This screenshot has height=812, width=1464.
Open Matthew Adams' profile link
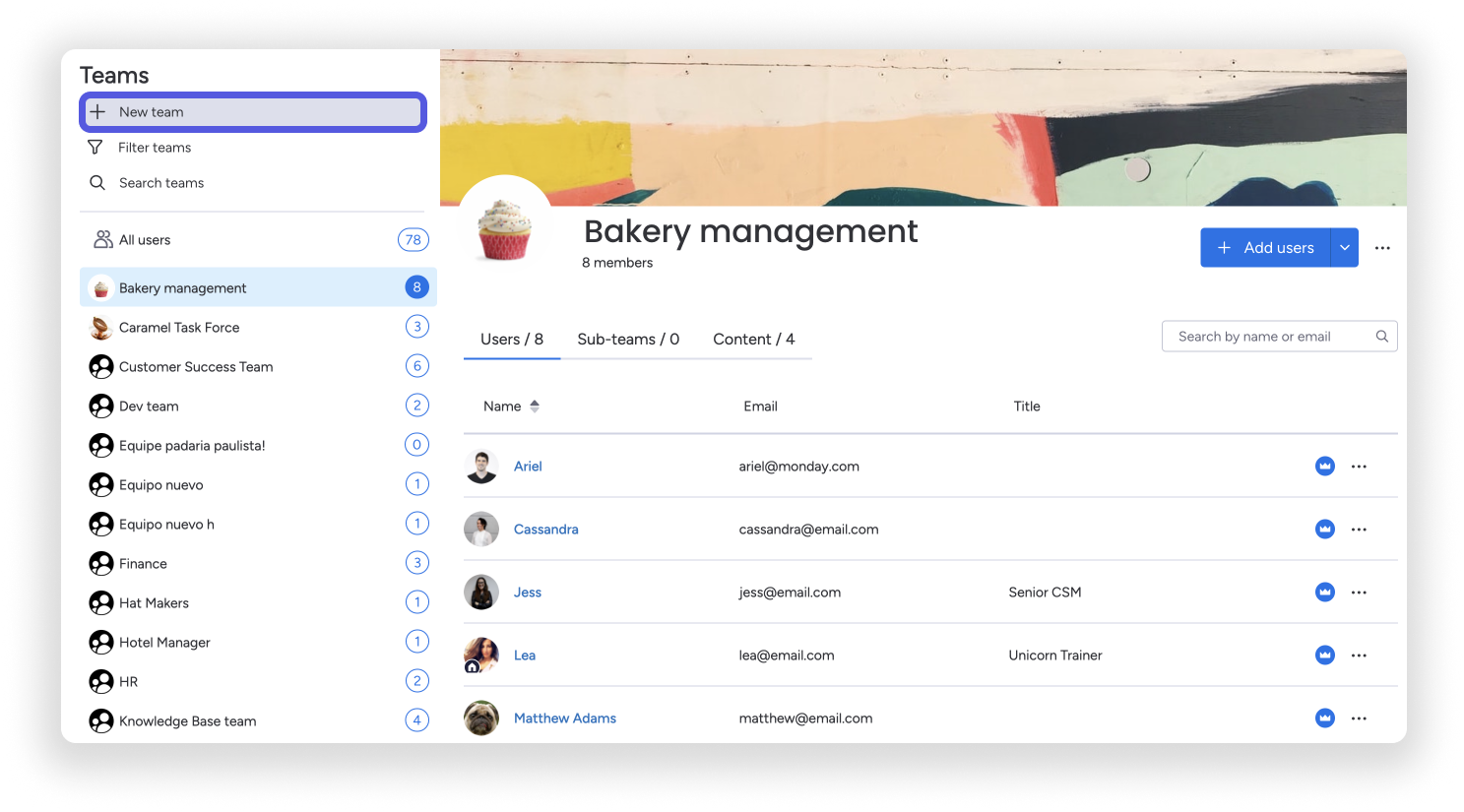pos(565,718)
